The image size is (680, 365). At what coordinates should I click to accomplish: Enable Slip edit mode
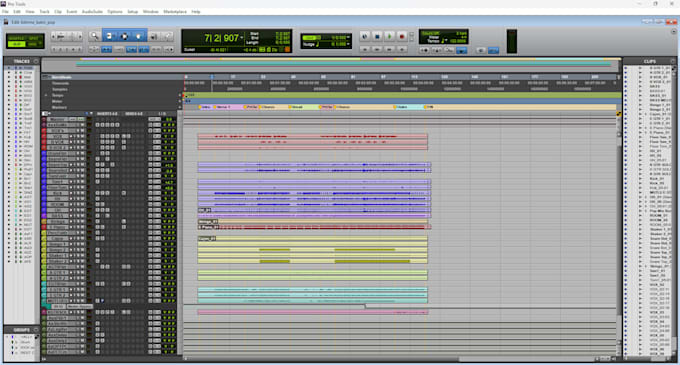pyautogui.click(x=16, y=44)
